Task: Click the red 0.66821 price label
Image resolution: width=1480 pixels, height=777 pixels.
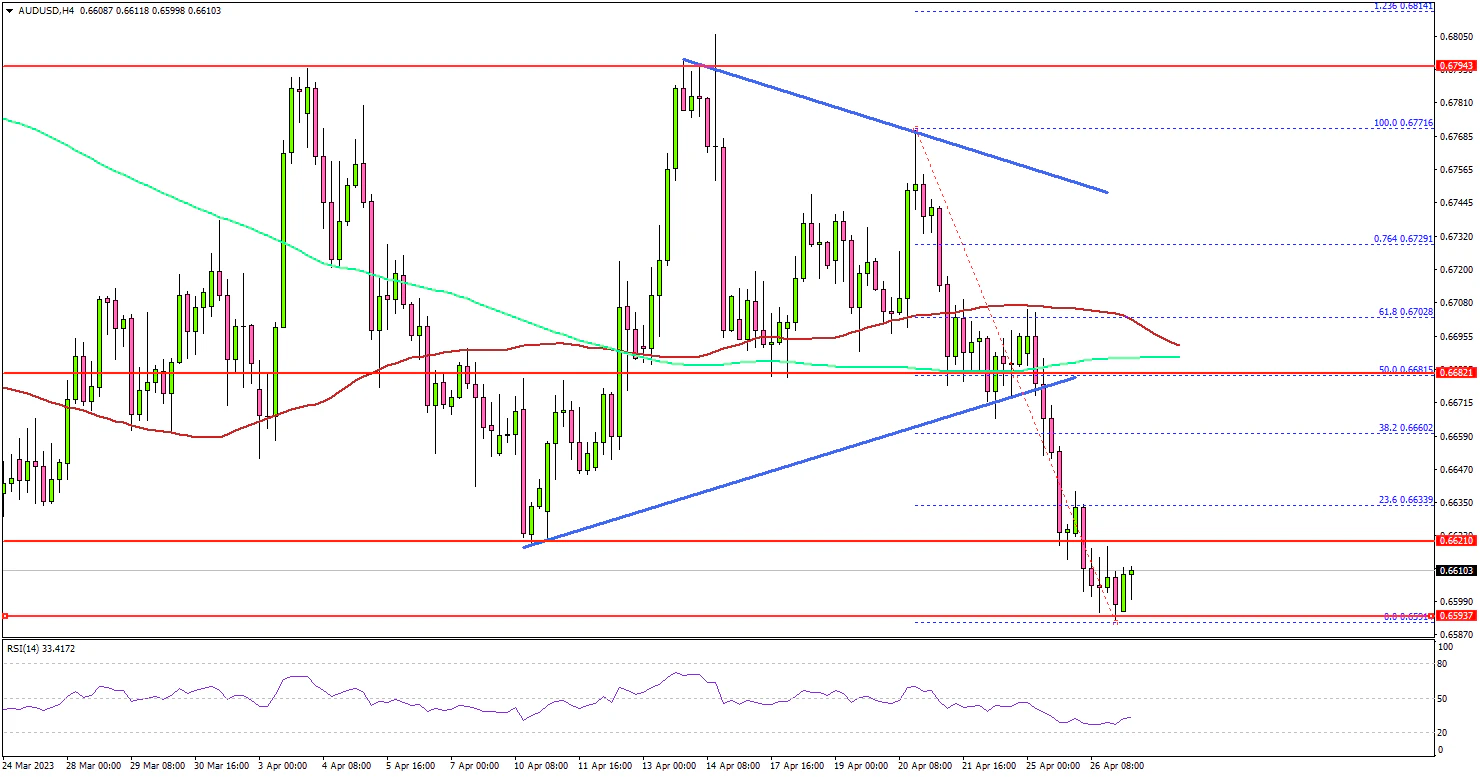Action: click(x=1457, y=373)
